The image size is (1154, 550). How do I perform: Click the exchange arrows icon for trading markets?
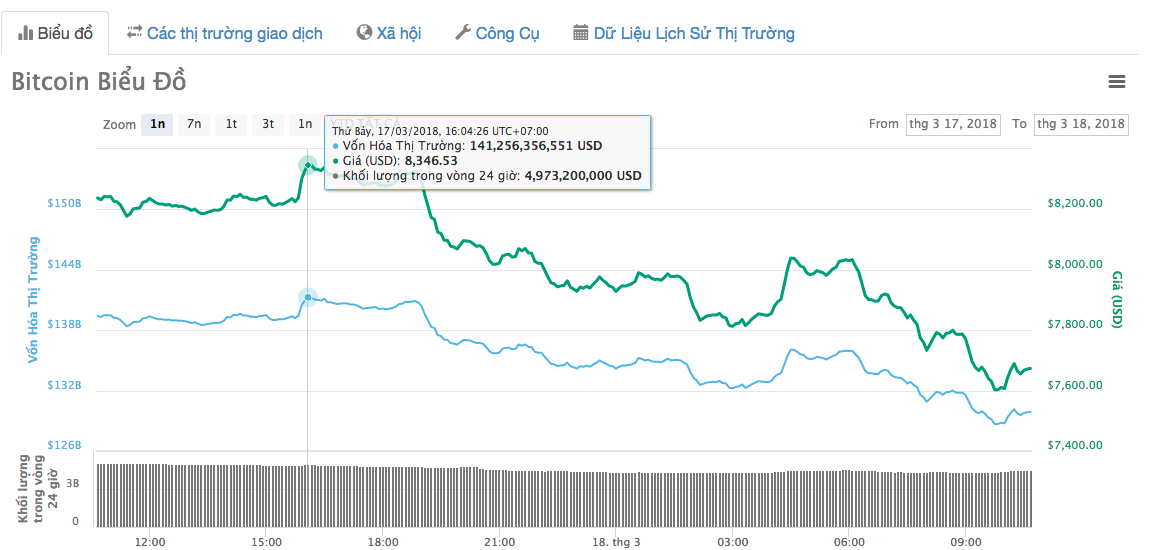click(x=134, y=32)
